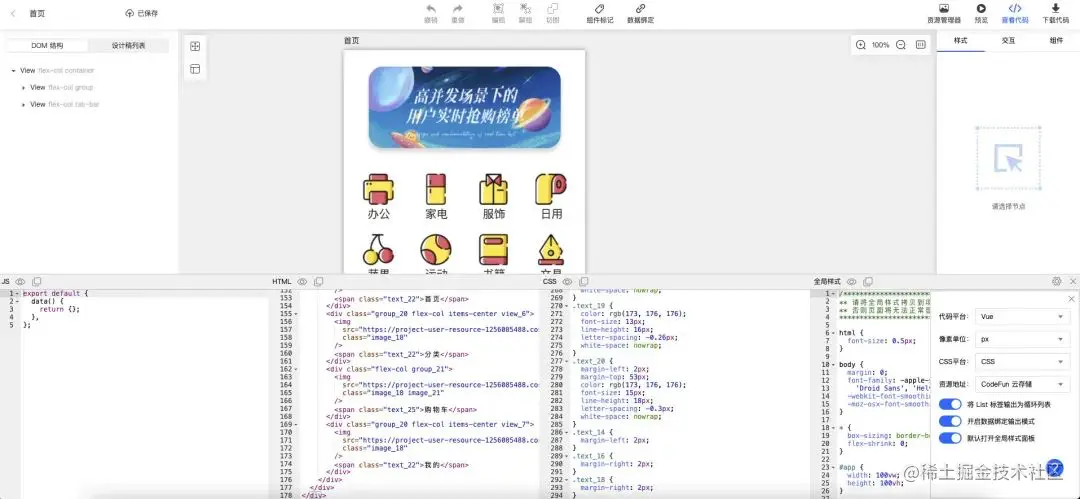Toggle 将 List 标签输出为循环列表 switch
This screenshot has height=499, width=1080.
pyautogui.click(x=950, y=404)
